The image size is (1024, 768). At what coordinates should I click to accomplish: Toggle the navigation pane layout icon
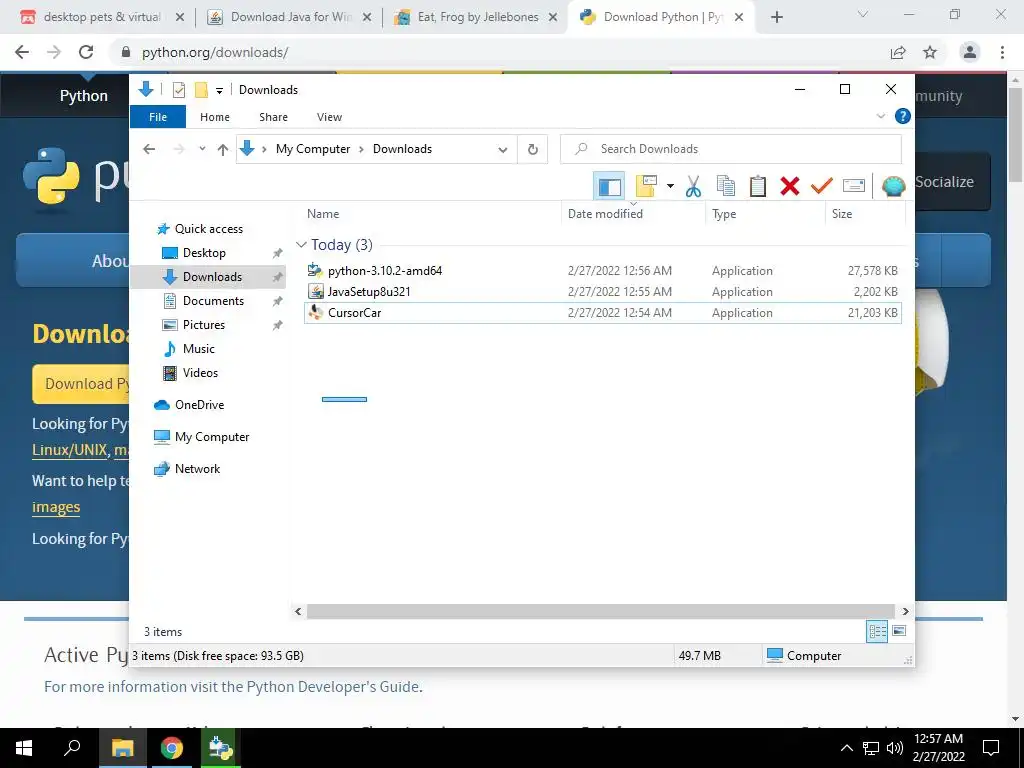tap(609, 186)
